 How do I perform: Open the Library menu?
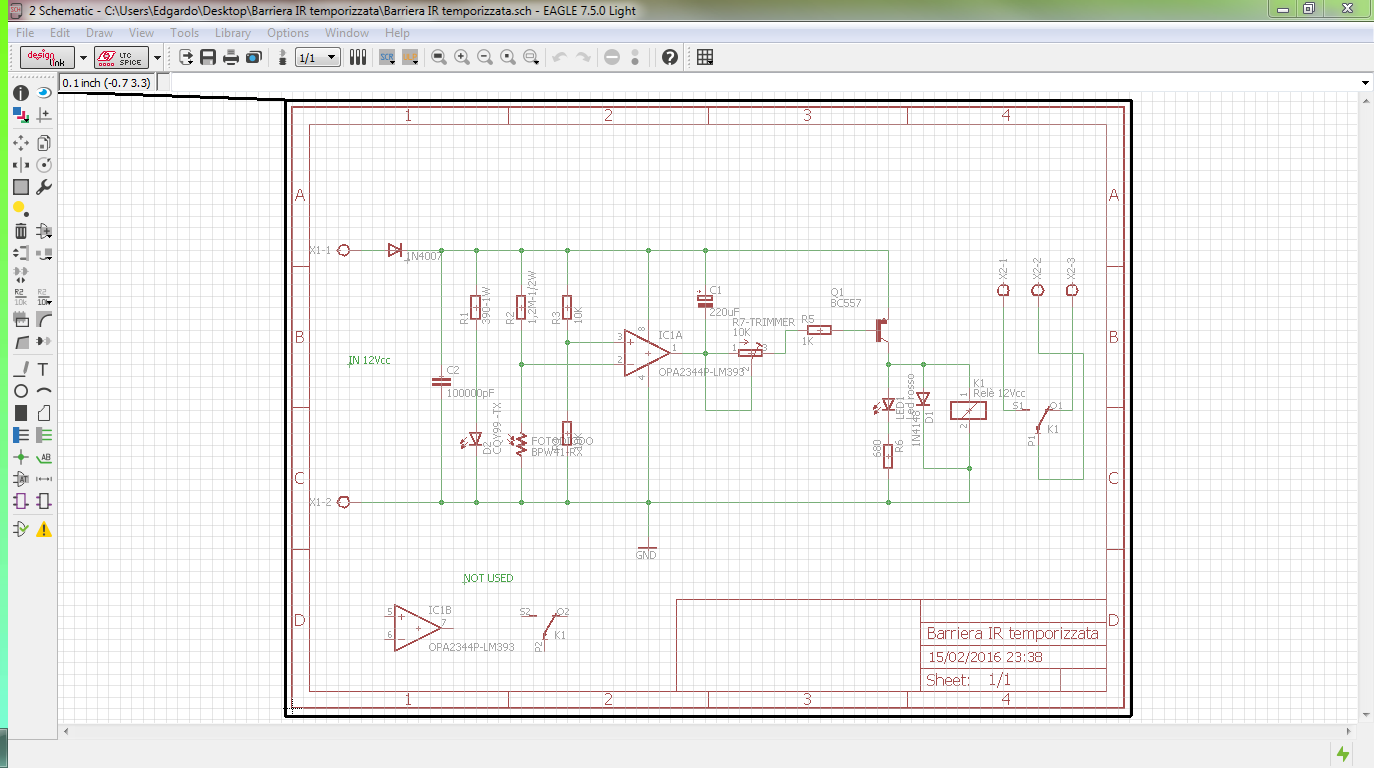pos(233,33)
